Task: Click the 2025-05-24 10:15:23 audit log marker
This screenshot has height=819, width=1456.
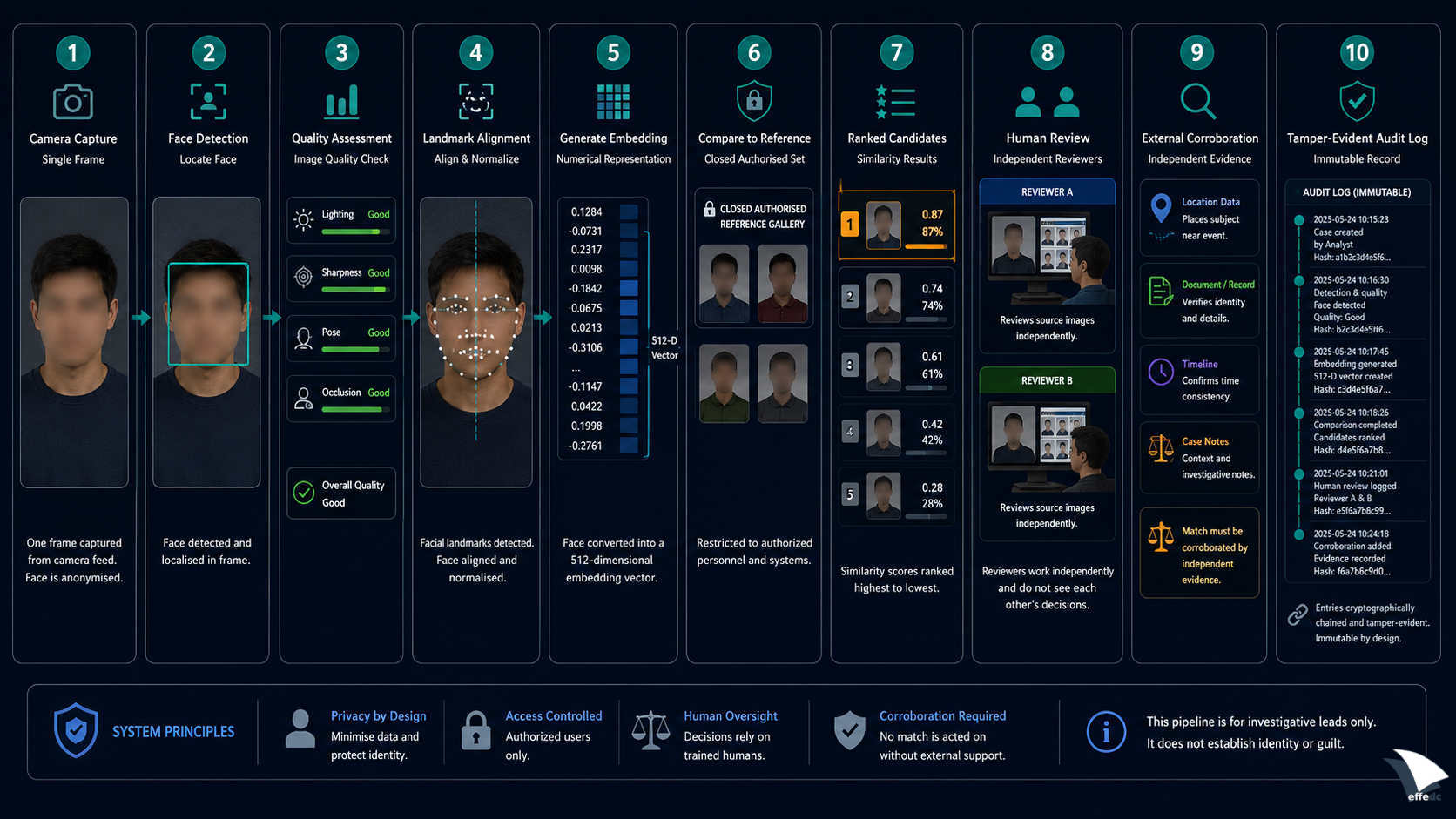Action: 1298,220
